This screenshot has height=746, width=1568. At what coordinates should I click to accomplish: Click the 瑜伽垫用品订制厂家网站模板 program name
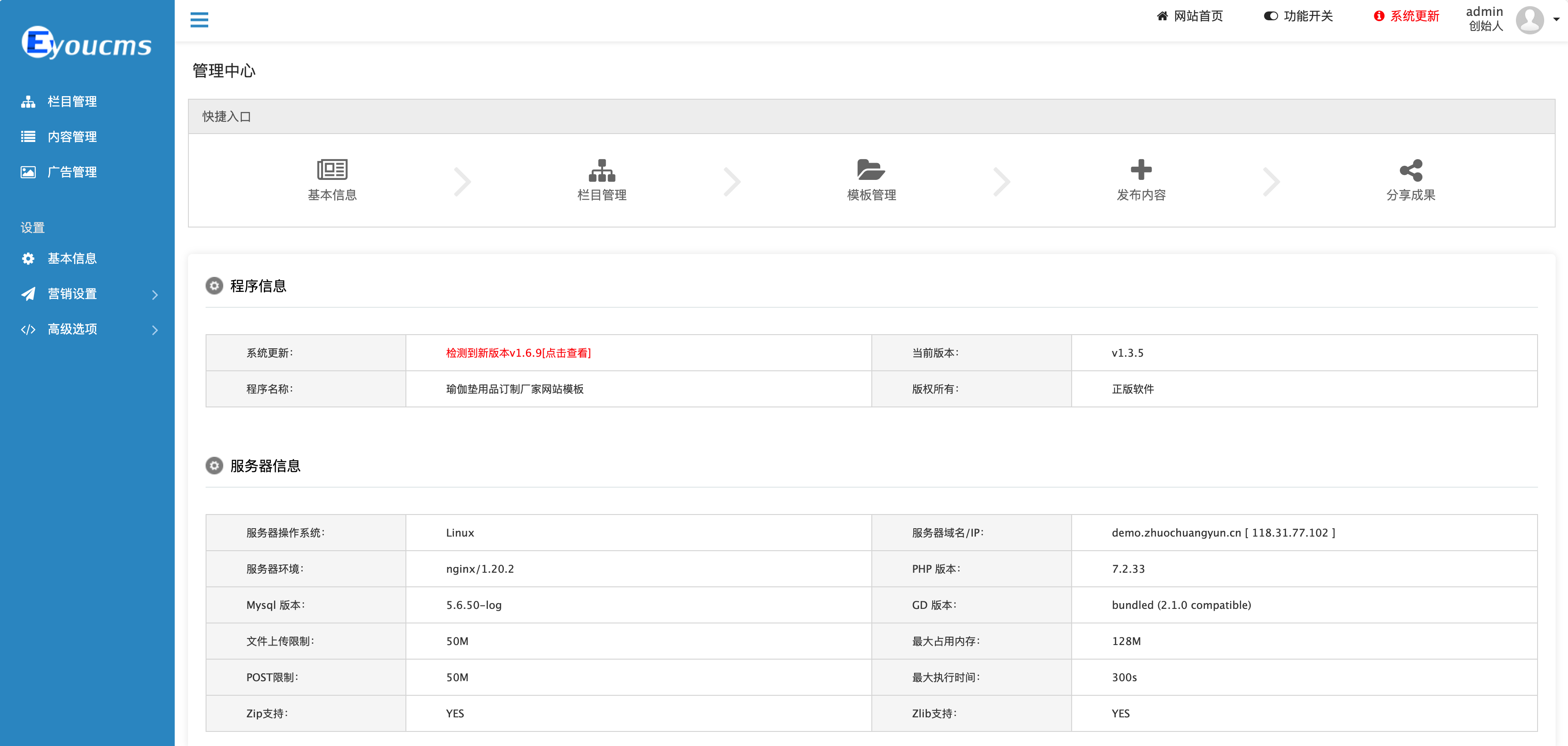(514, 389)
